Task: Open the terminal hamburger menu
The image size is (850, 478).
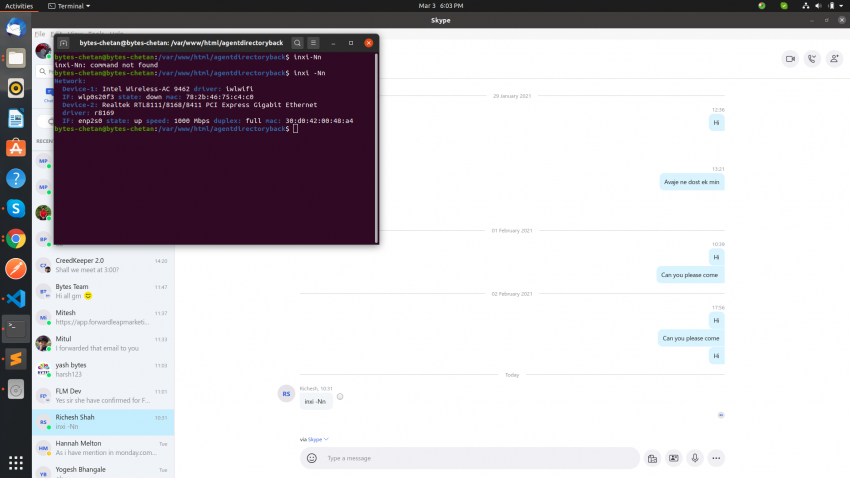Action: [x=313, y=43]
